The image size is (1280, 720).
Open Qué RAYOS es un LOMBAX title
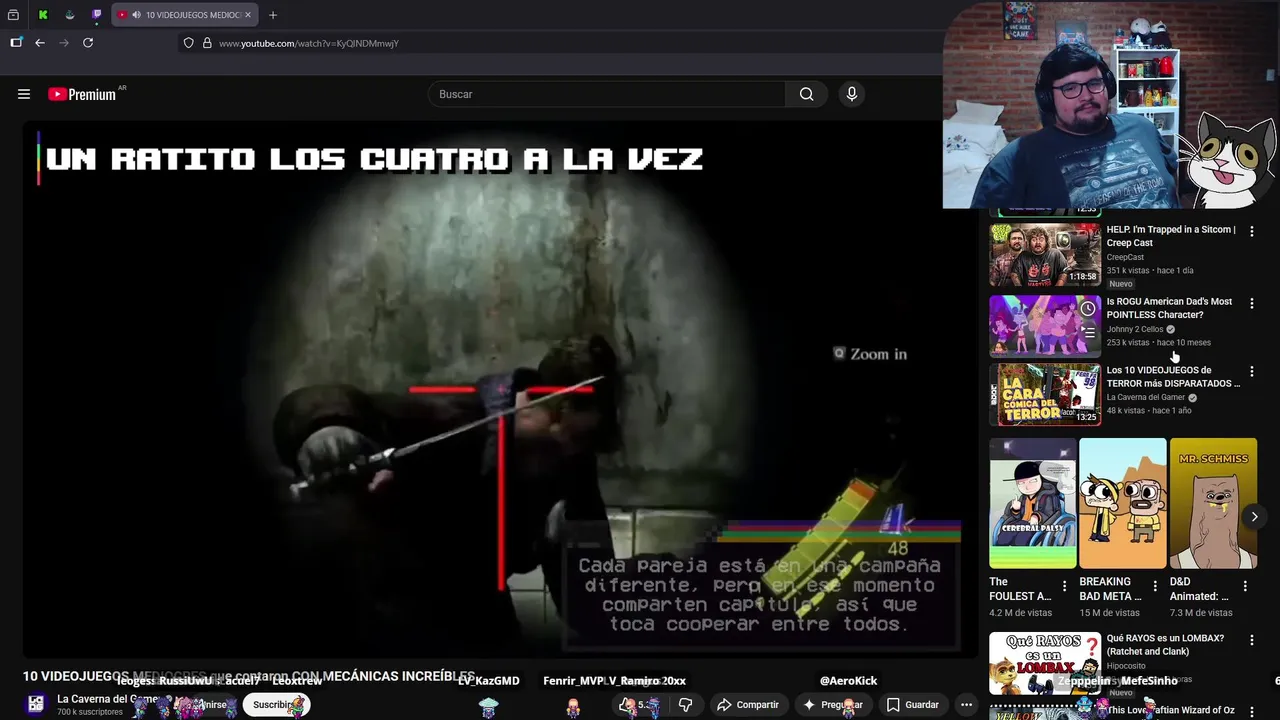(x=1165, y=644)
